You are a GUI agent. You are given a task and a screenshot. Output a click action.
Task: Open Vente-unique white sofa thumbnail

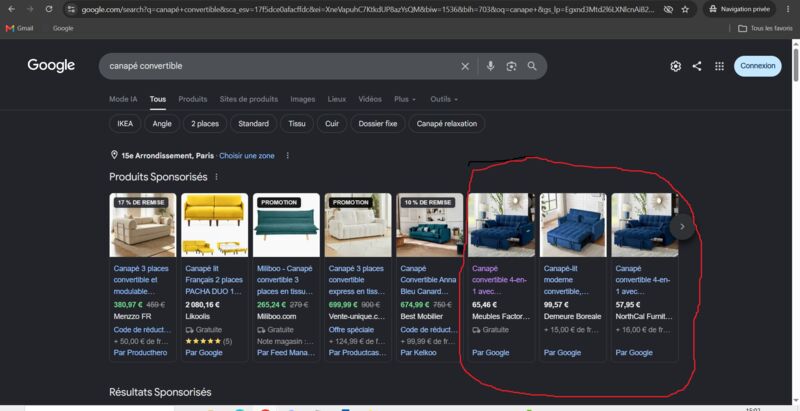tap(358, 225)
